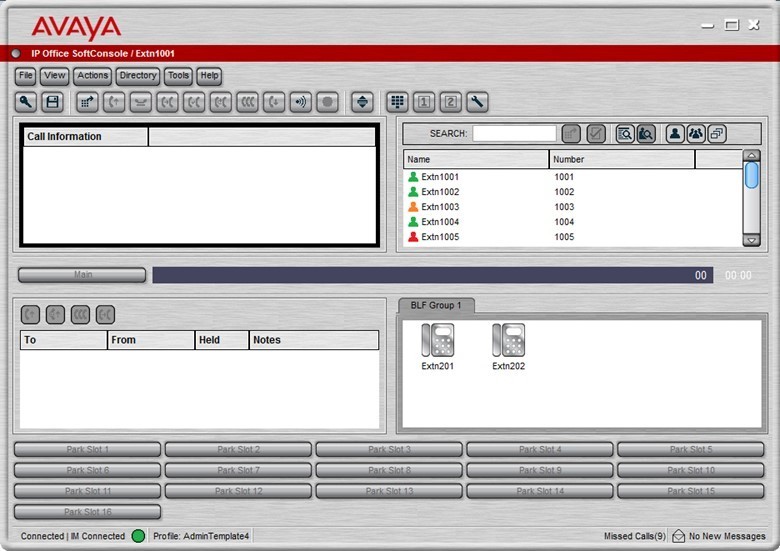Open the View menu
Viewport: 780px width, 551px height.
tap(55, 76)
